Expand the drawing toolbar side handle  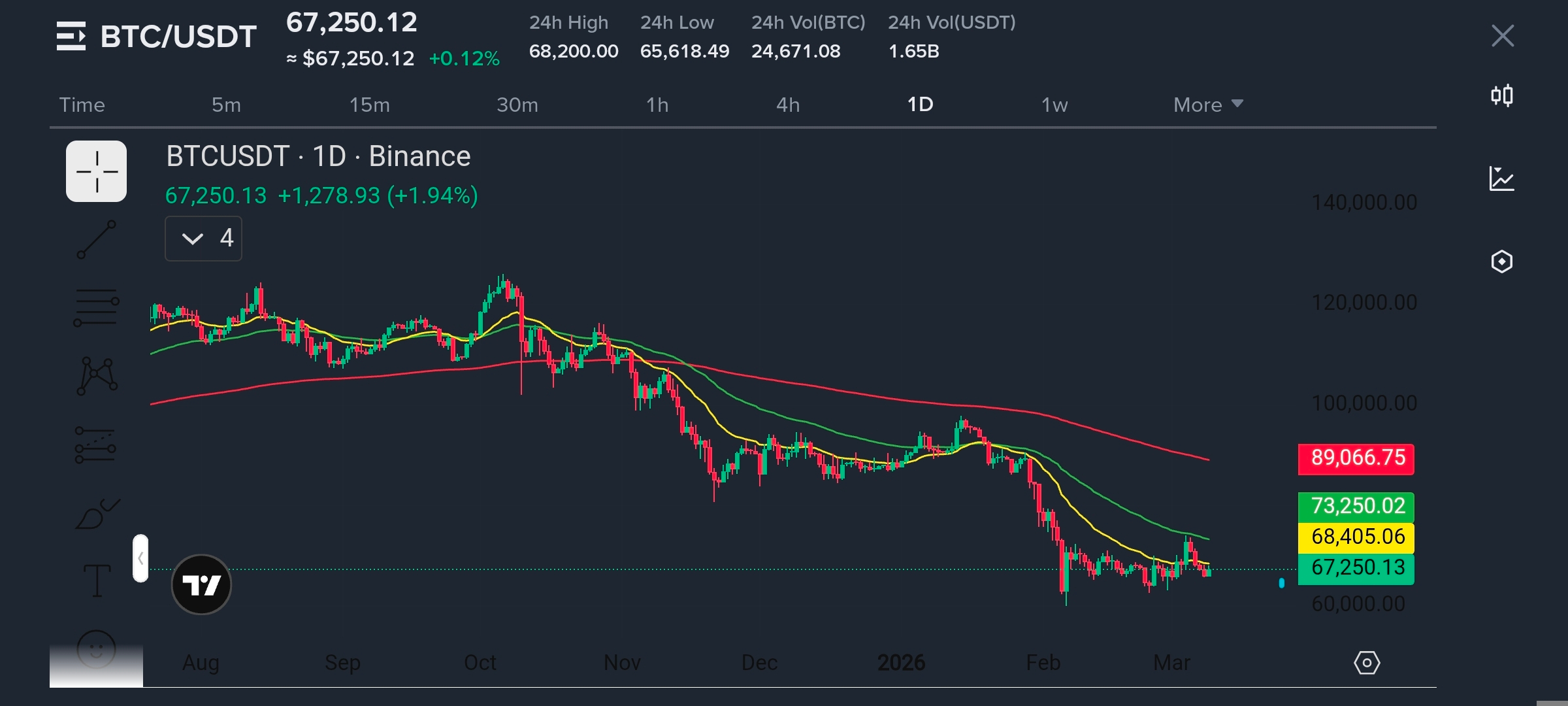point(140,558)
